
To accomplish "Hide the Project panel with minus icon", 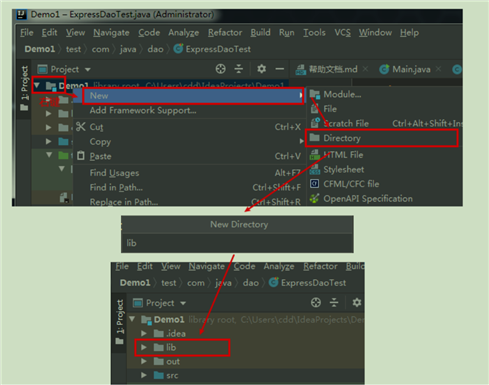I will pos(280,69).
